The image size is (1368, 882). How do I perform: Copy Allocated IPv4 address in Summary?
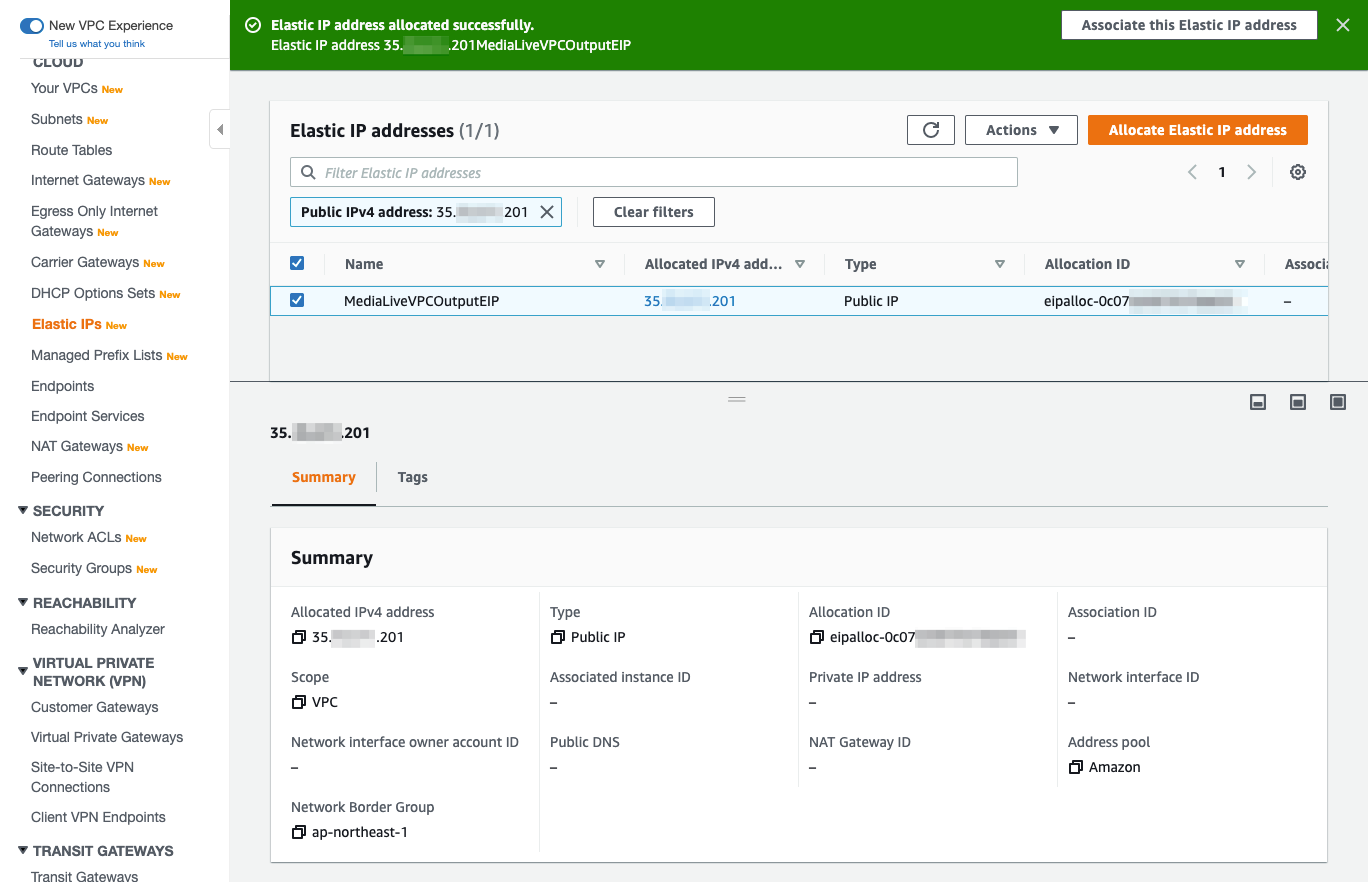point(298,637)
